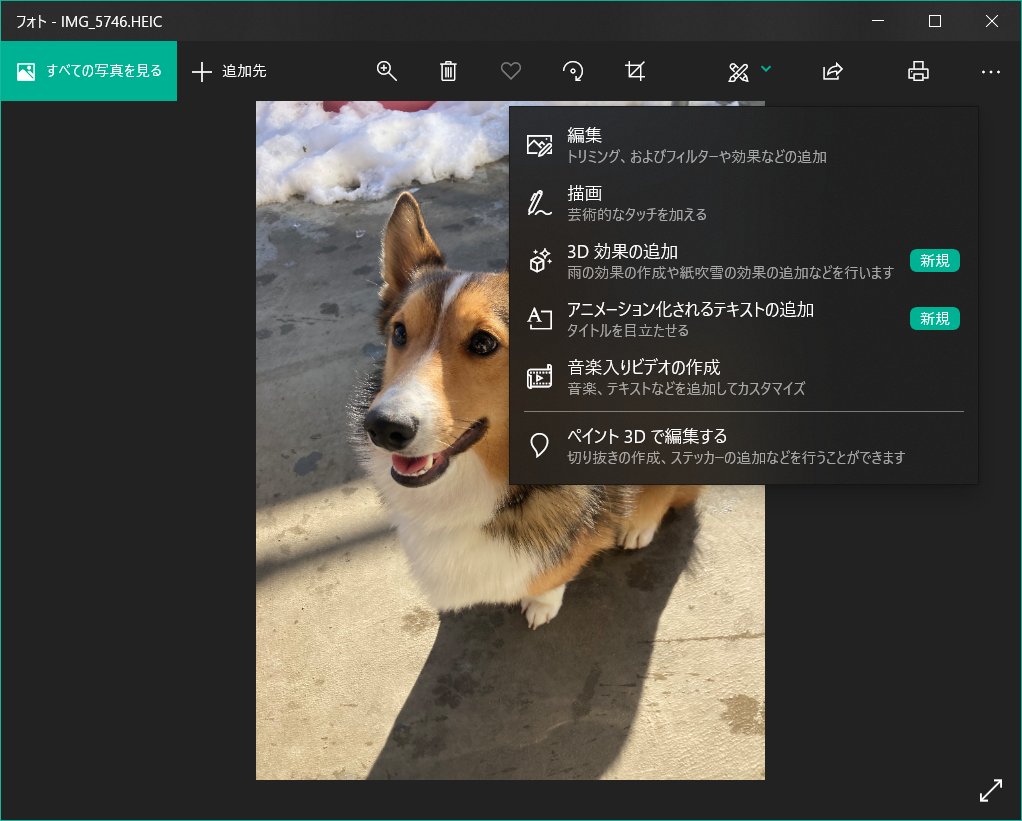The height and width of the screenshot is (821, 1022).
Task: Delete the photo using the trash icon
Action: (x=448, y=71)
